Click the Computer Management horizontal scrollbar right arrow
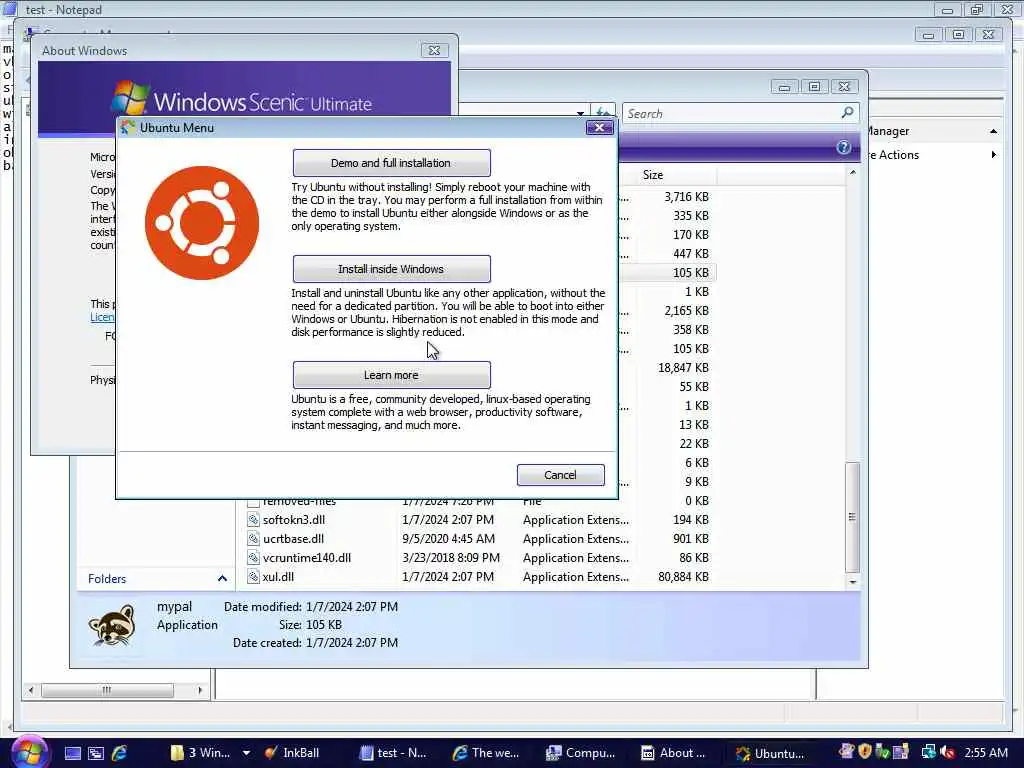 coord(200,690)
